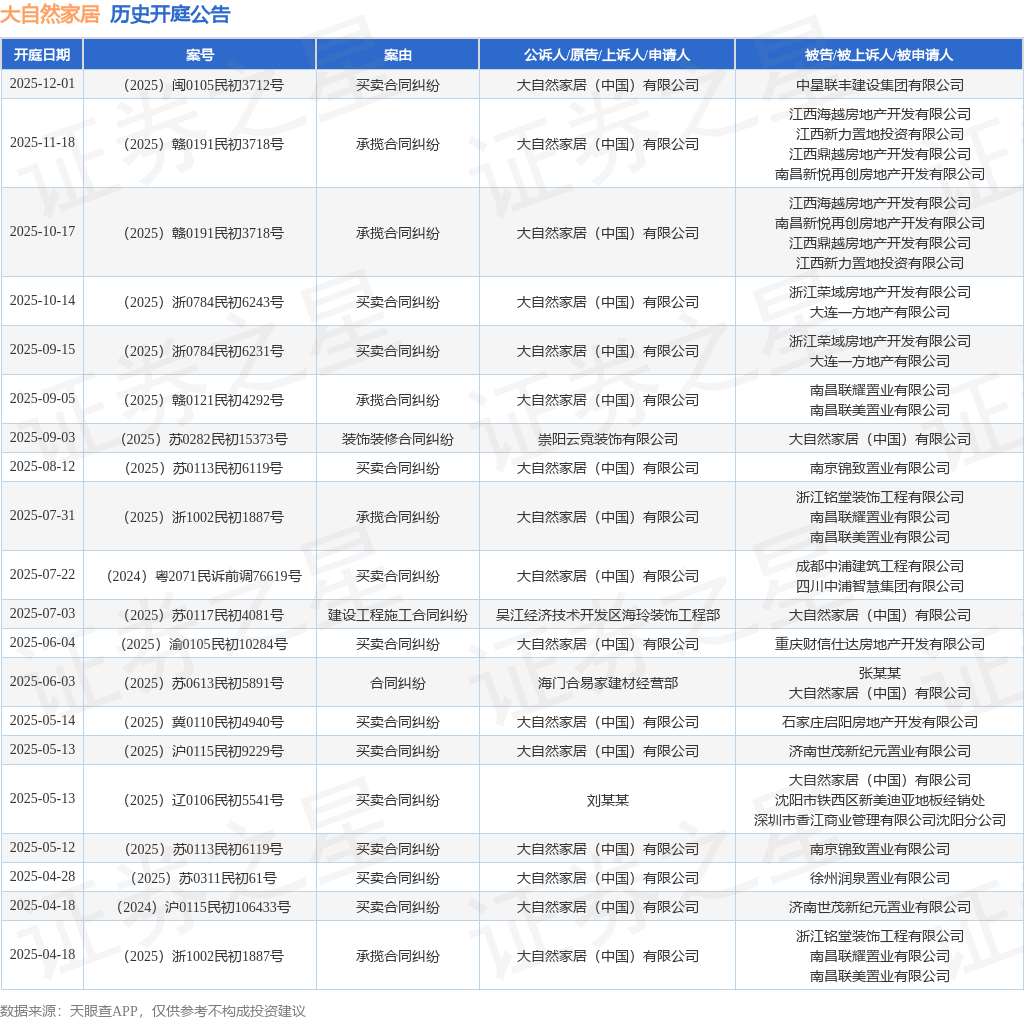This screenshot has height=1020, width=1024.
Task: Click the date 2025-04-28
Action: pyautogui.click(x=42, y=876)
